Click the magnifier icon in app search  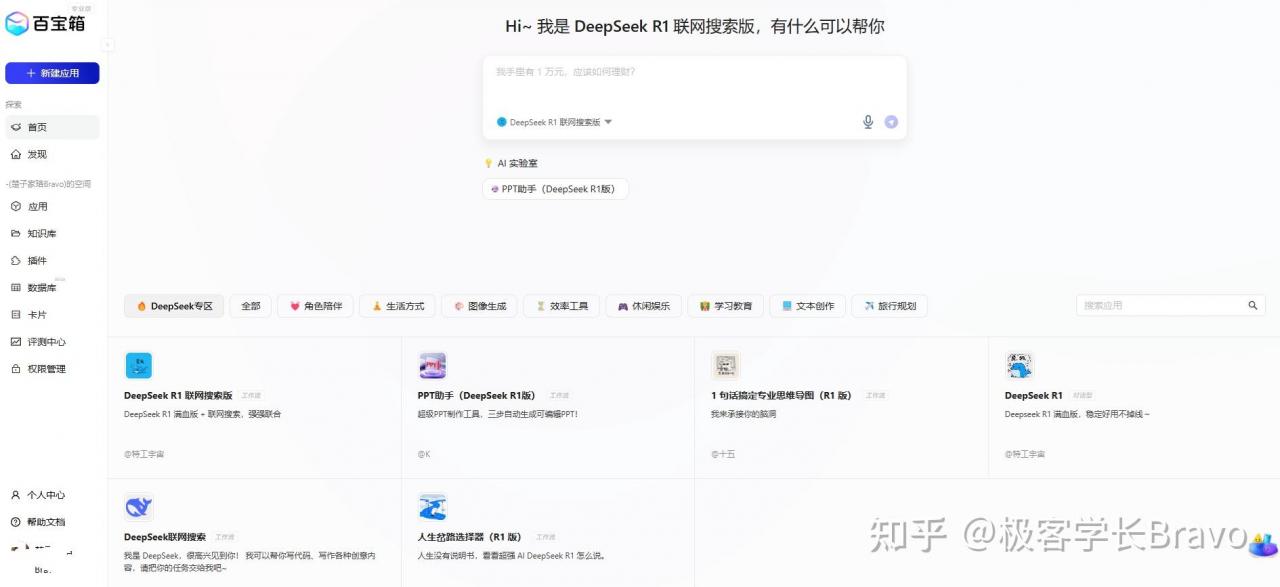(1252, 305)
